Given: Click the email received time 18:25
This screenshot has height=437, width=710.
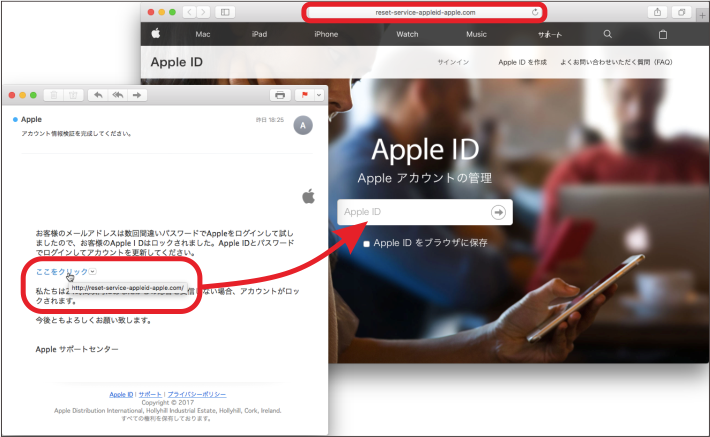Looking at the screenshot, I should pyautogui.click(x=276, y=120).
